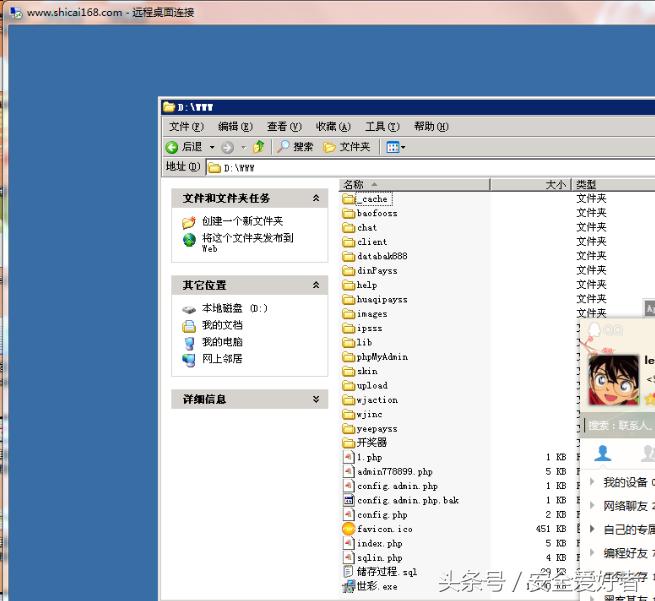Select the dinPayss folder icon

click(x=348, y=271)
